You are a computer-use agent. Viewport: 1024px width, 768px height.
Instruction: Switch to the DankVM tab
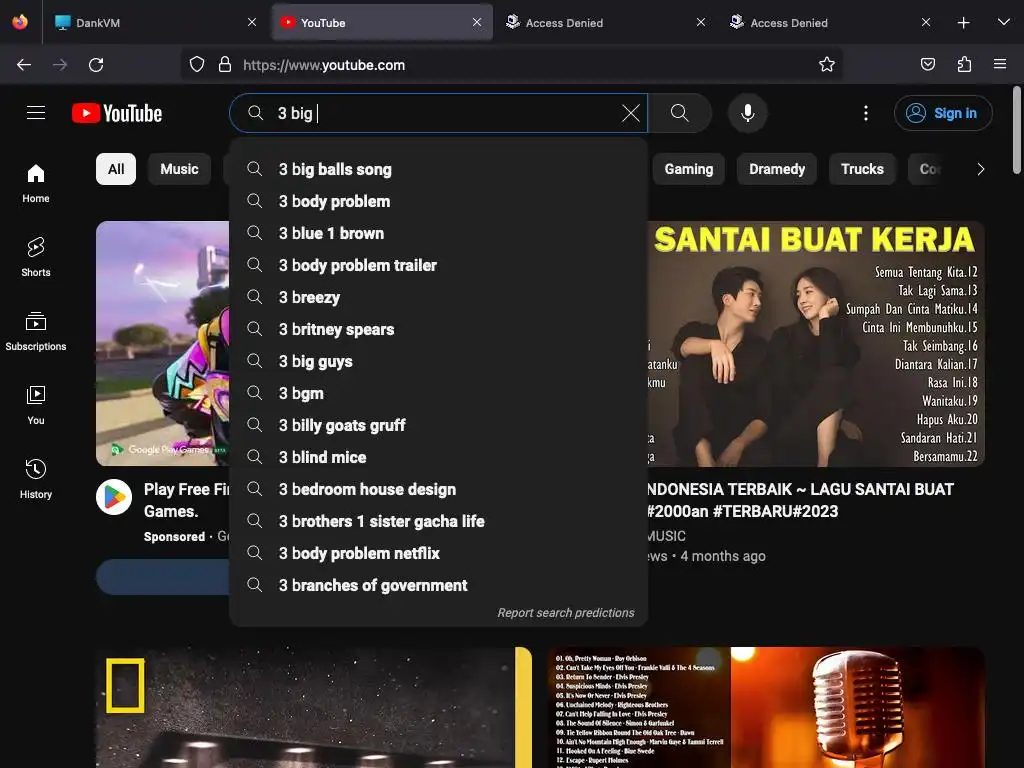(x=153, y=22)
